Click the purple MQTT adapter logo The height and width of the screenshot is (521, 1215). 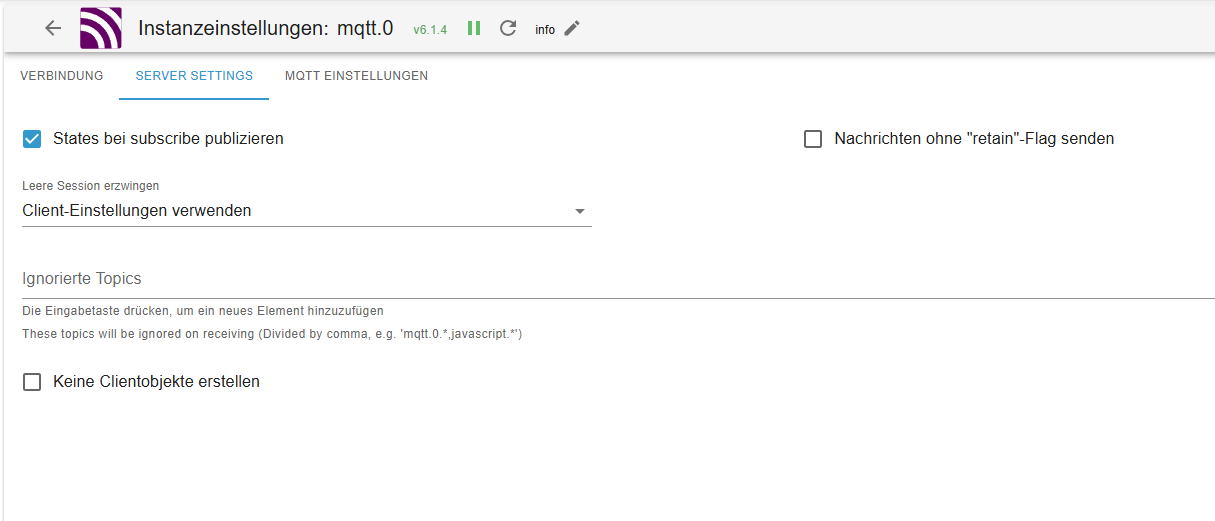[100, 28]
